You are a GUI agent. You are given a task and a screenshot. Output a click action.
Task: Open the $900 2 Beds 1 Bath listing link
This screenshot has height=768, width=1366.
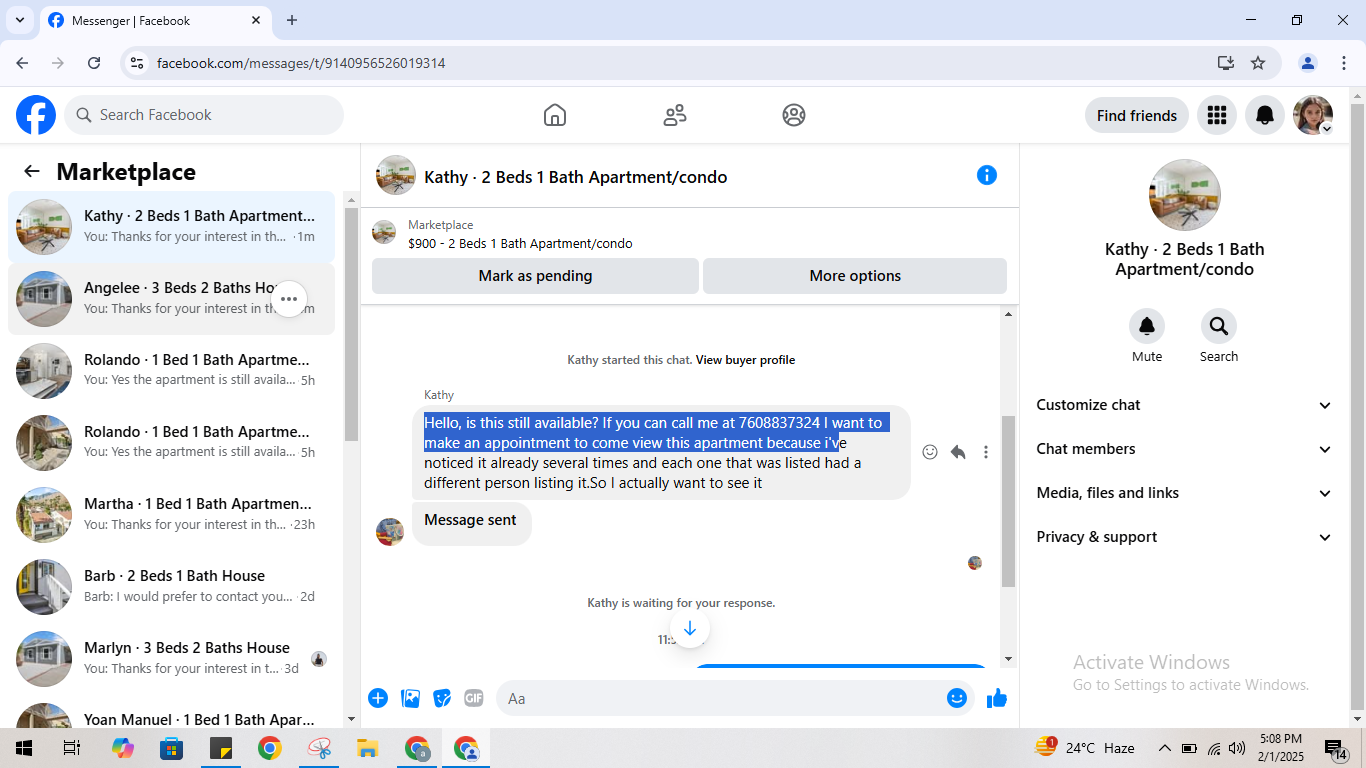(520, 243)
